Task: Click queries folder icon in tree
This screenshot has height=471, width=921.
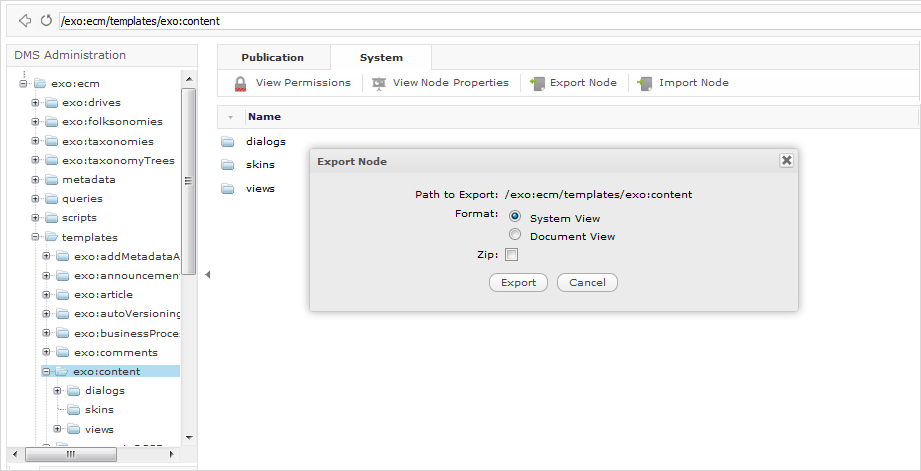Action: 52,199
